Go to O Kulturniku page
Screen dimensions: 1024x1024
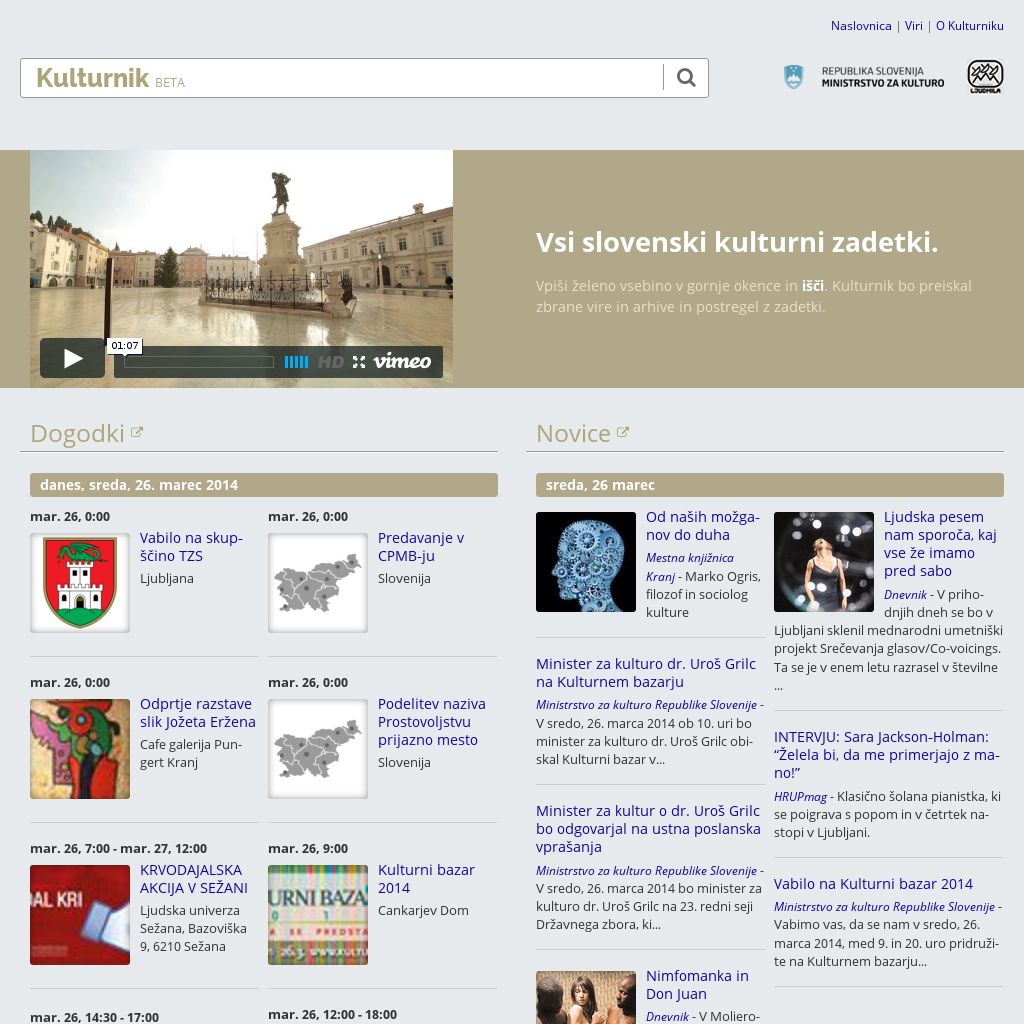pos(969,26)
